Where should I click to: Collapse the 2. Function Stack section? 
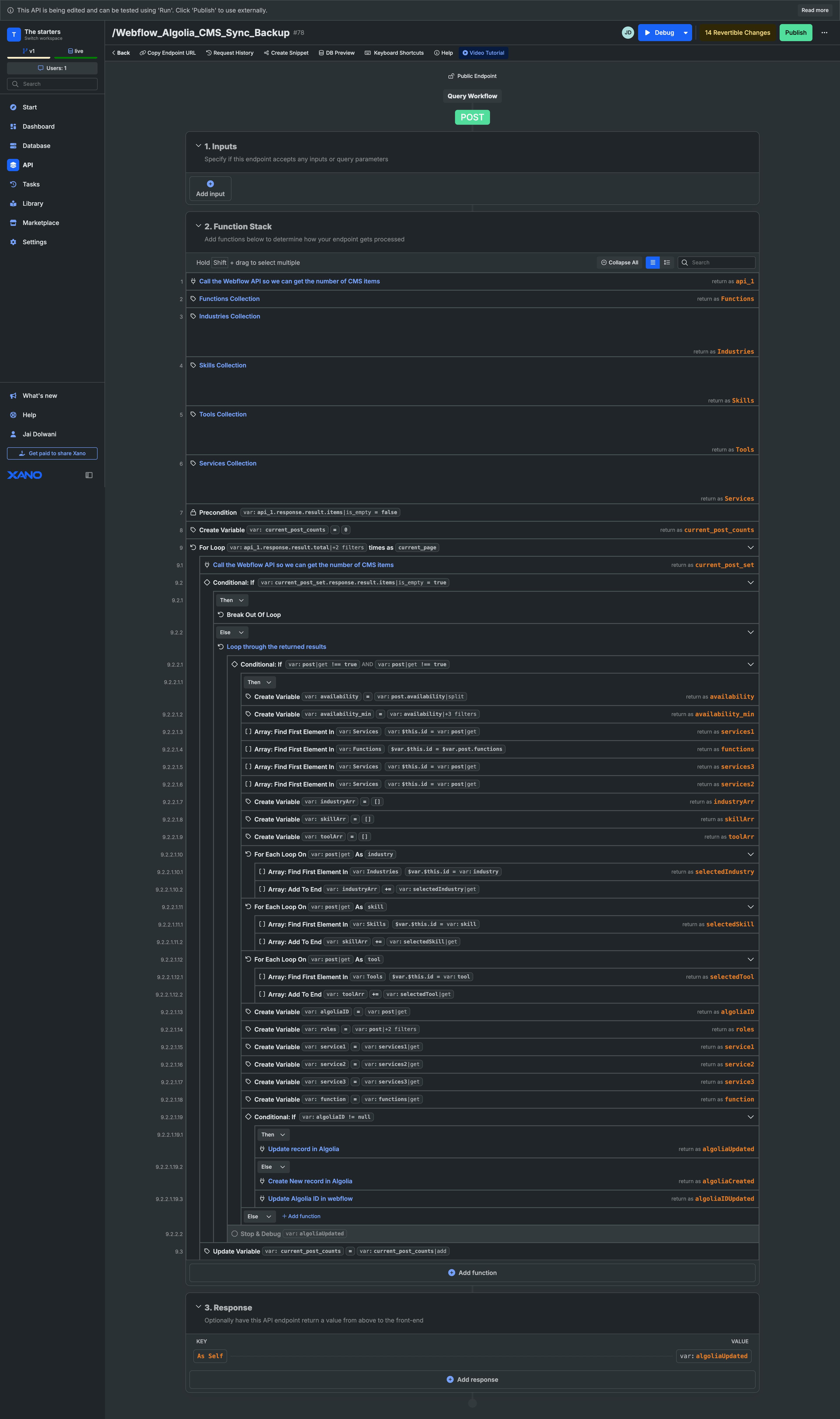199,226
